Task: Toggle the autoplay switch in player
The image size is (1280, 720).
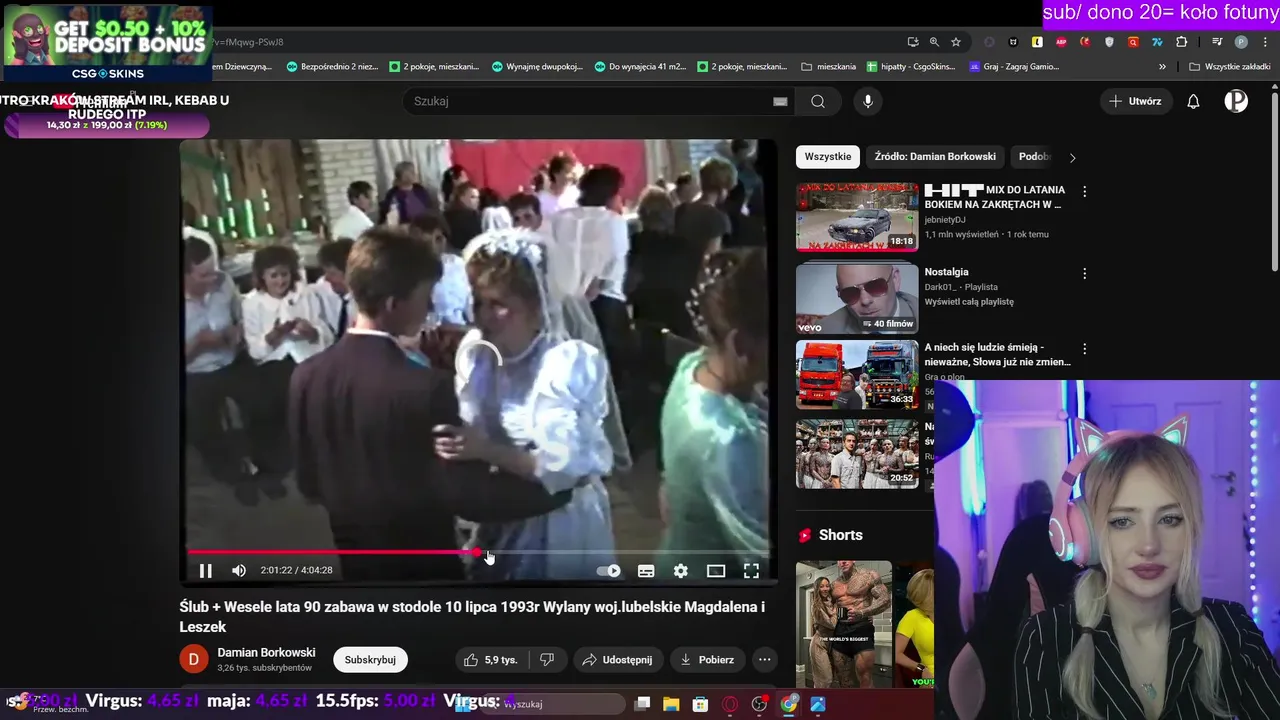Action: pyautogui.click(x=609, y=571)
